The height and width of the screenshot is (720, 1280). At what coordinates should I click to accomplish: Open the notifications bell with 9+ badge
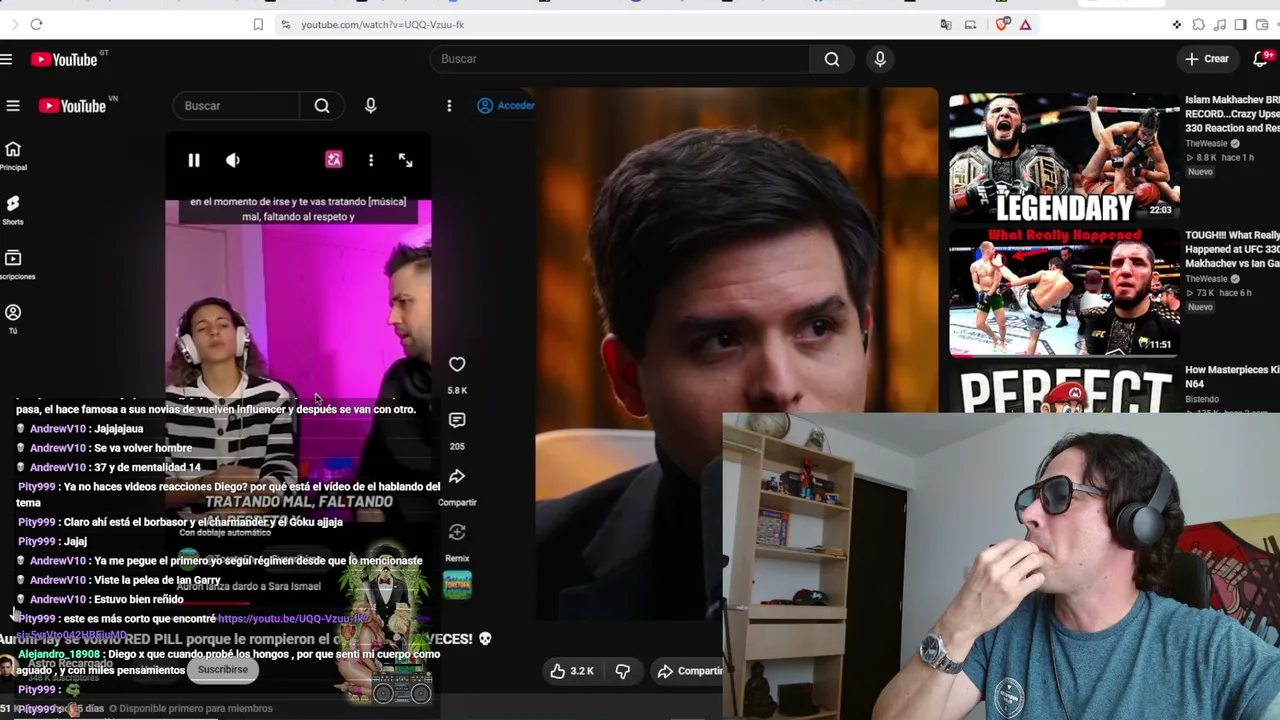click(x=1261, y=59)
